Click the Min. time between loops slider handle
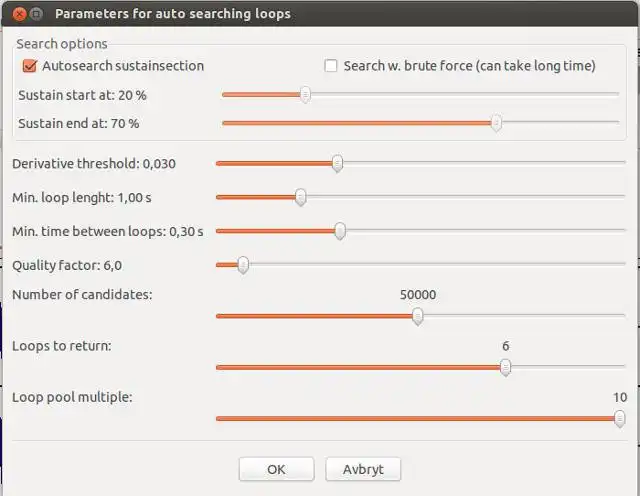The width and height of the screenshot is (640, 496). point(339,231)
